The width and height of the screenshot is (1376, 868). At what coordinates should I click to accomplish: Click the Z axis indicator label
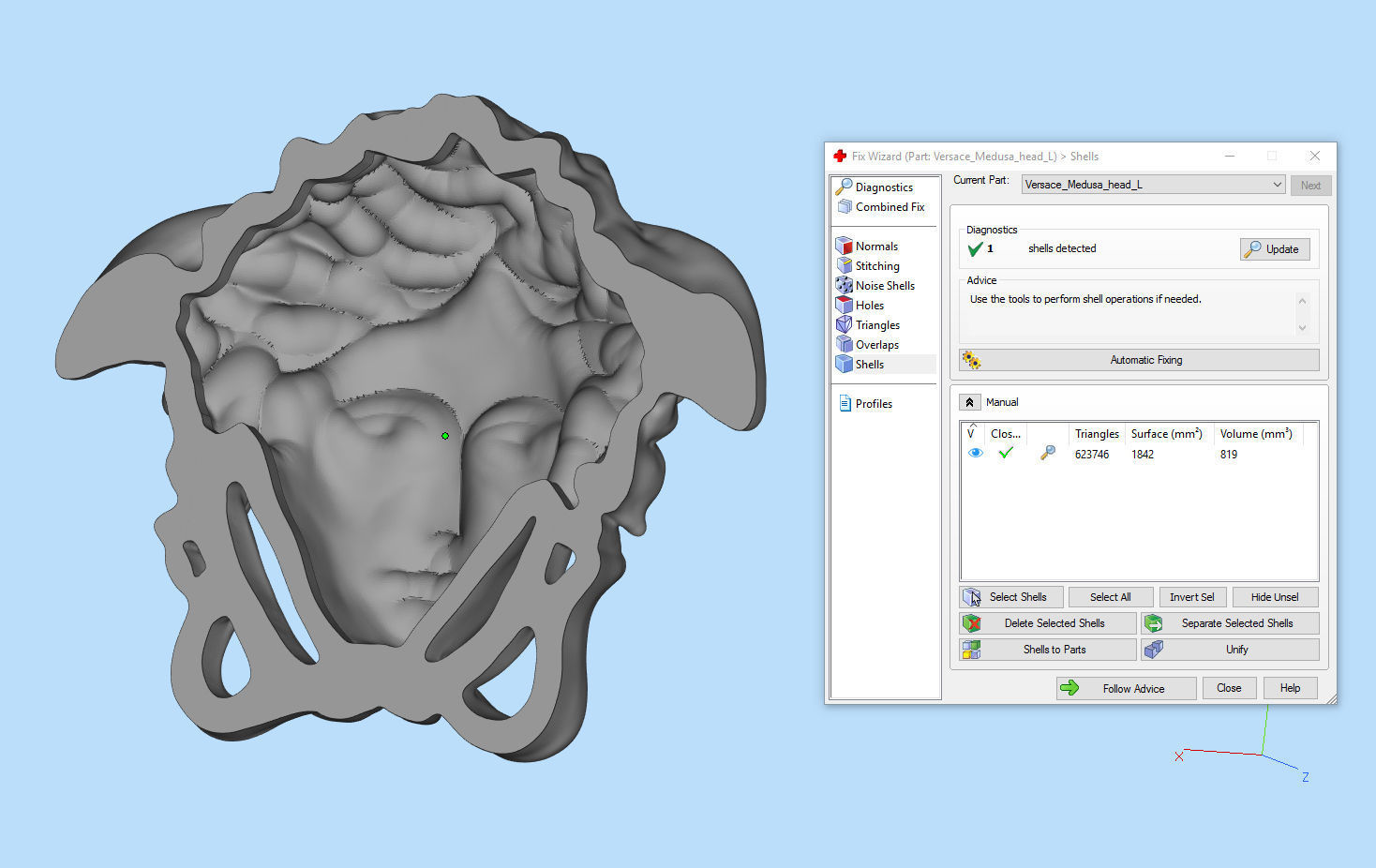(1305, 777)
